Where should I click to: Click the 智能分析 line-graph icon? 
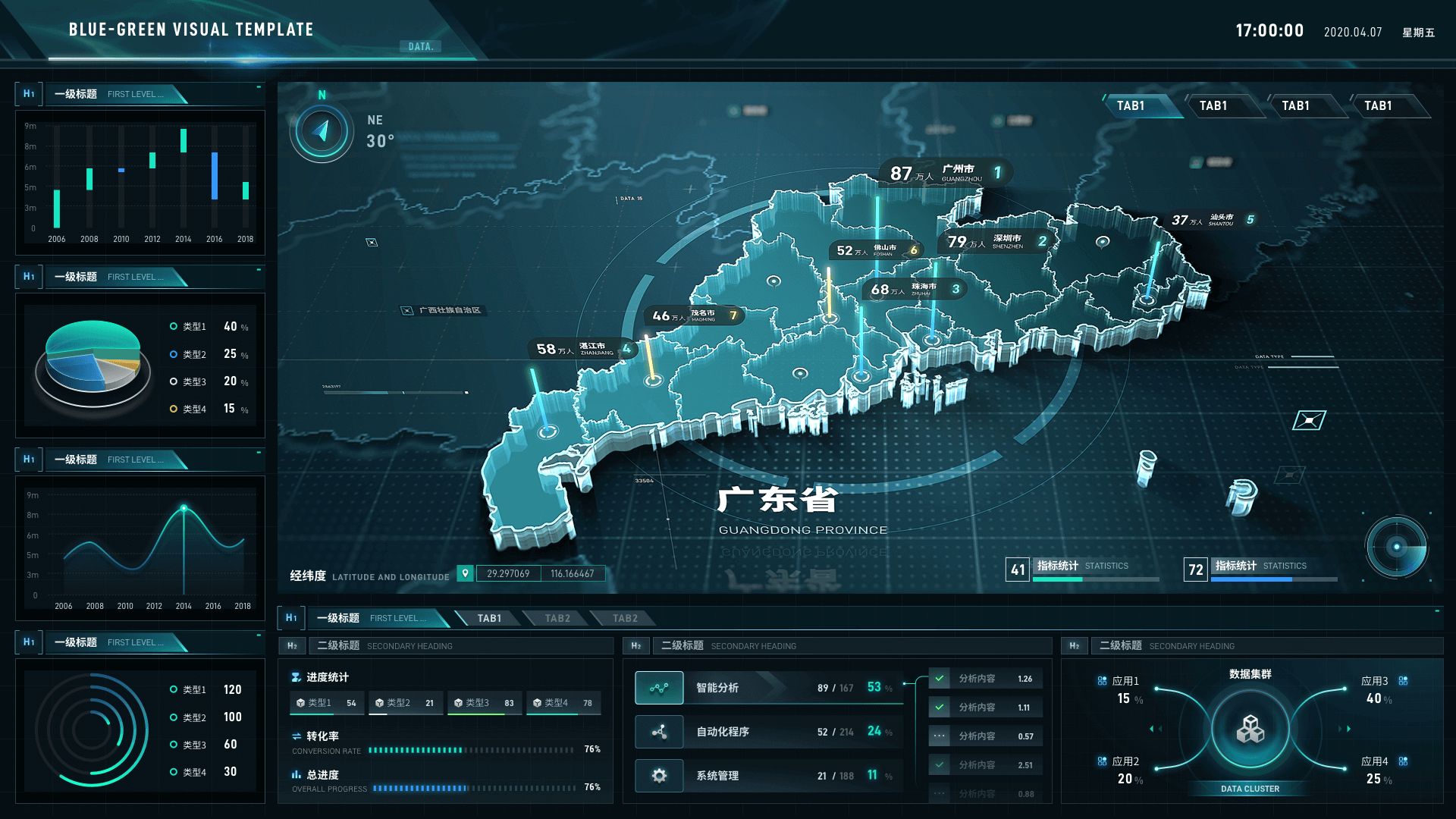[x=659, y=688]
